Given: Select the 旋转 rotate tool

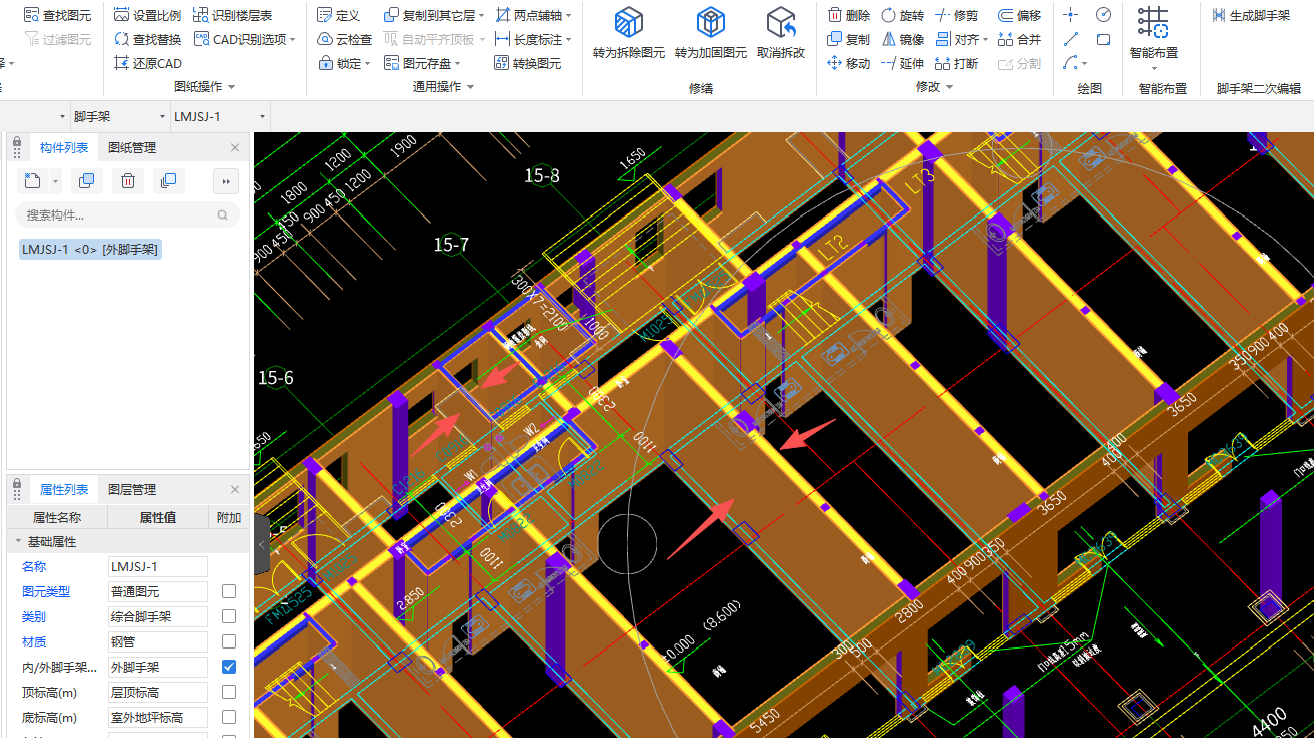Looking at the screenshot, I should (x=903, y=15).
